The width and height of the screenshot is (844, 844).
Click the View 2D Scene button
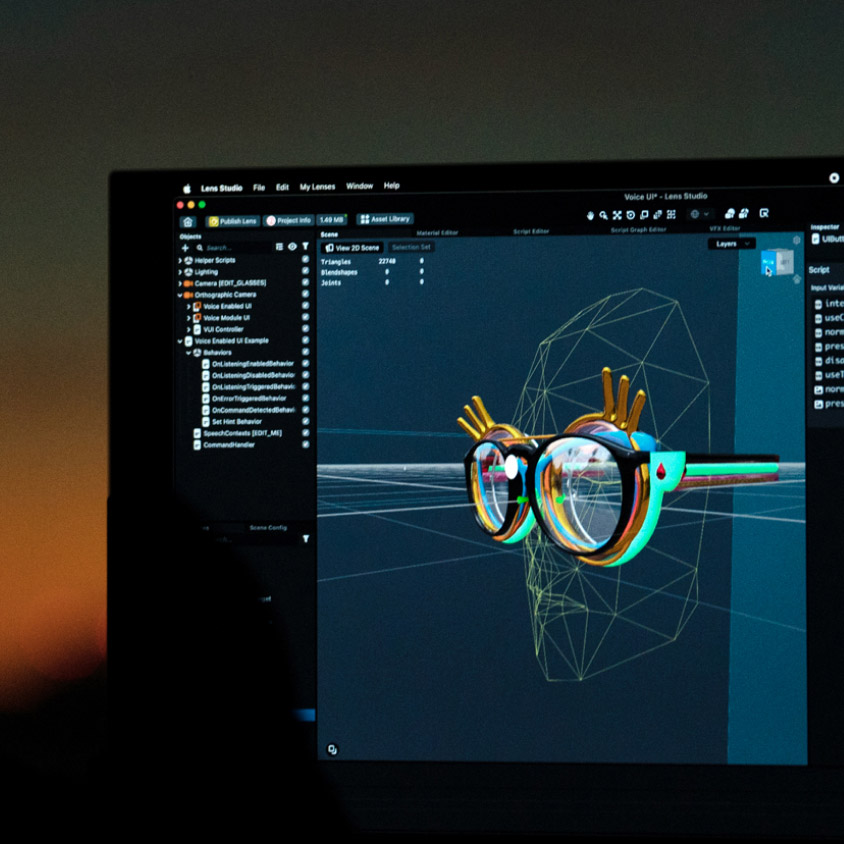pyautogui.click(x=352, y=248)
